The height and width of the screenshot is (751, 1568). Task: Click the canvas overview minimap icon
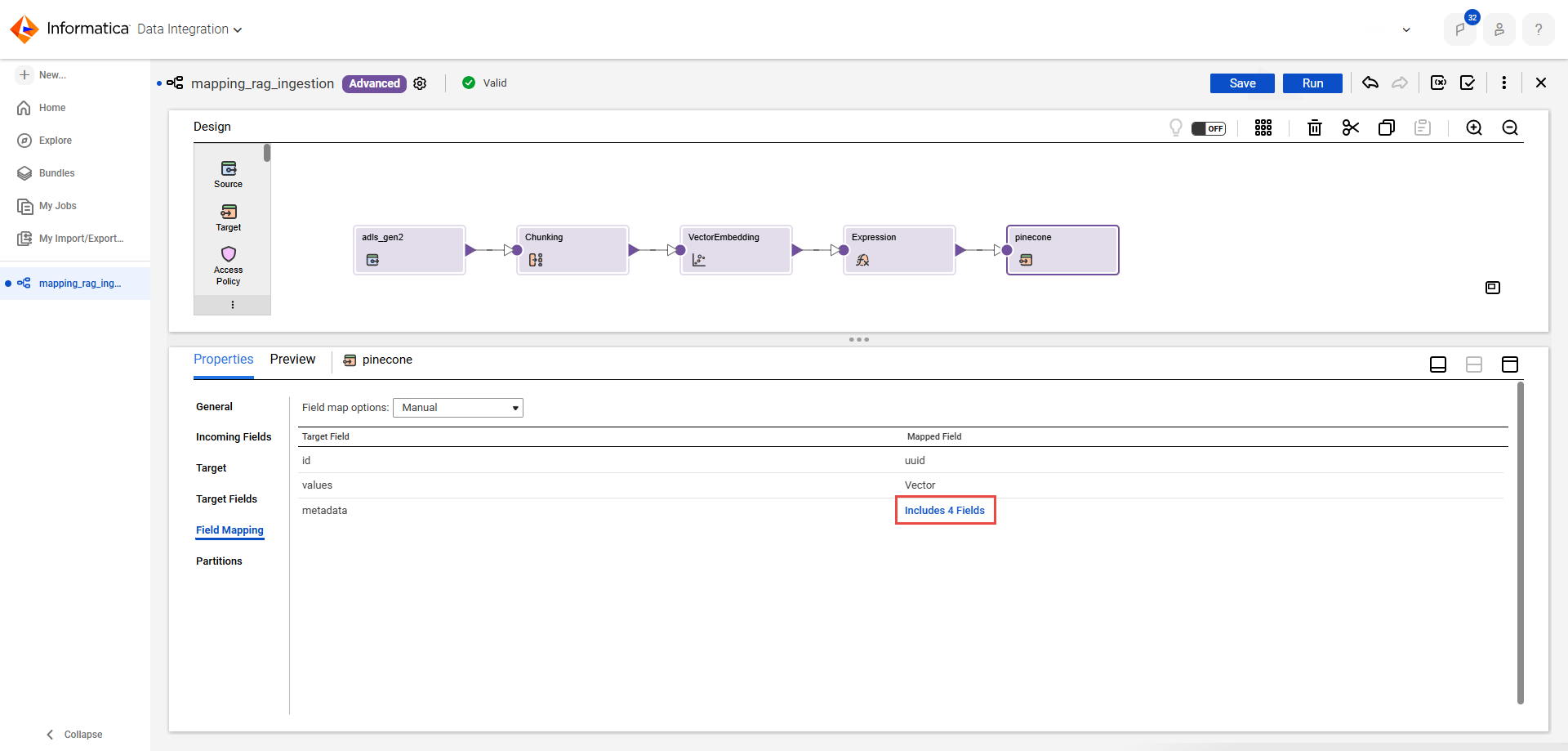coord(1493,288)
